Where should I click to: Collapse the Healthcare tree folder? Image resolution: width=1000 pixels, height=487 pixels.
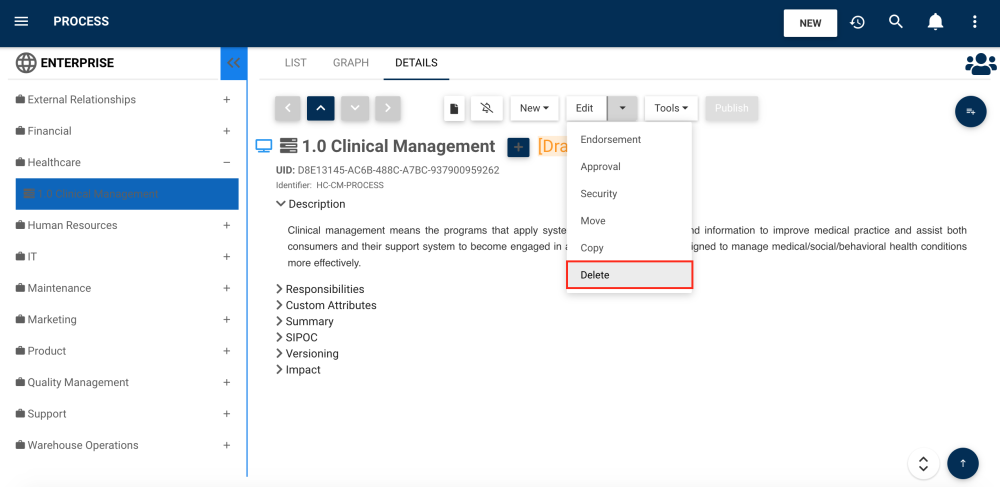227,162
